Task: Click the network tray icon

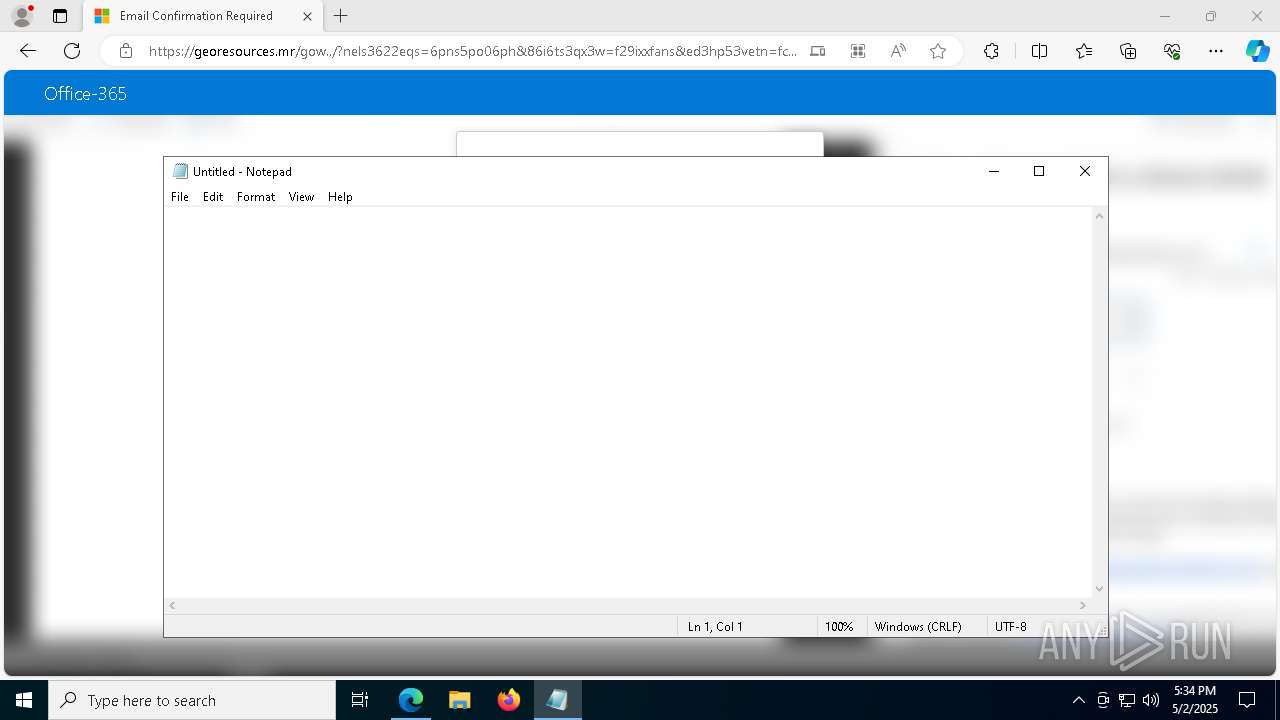Action: point(1127,700)
